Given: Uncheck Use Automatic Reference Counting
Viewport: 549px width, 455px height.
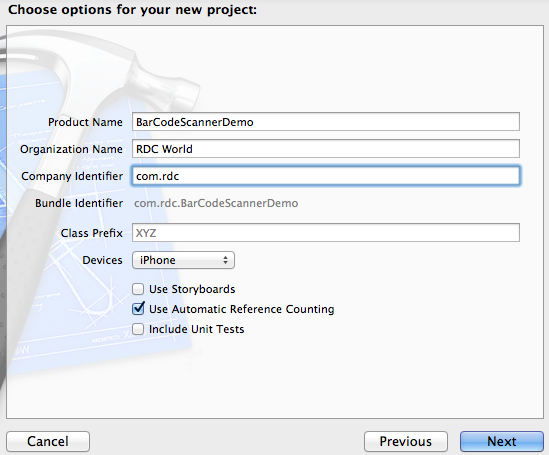Looking at the screenshot, I should [138, 309].
